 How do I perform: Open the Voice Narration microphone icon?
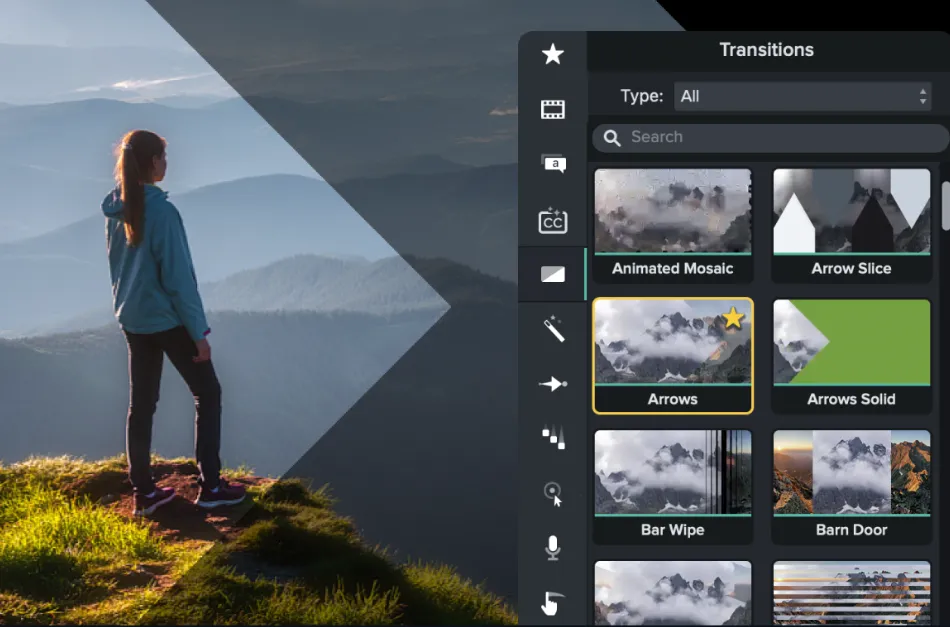pos(552,547)
